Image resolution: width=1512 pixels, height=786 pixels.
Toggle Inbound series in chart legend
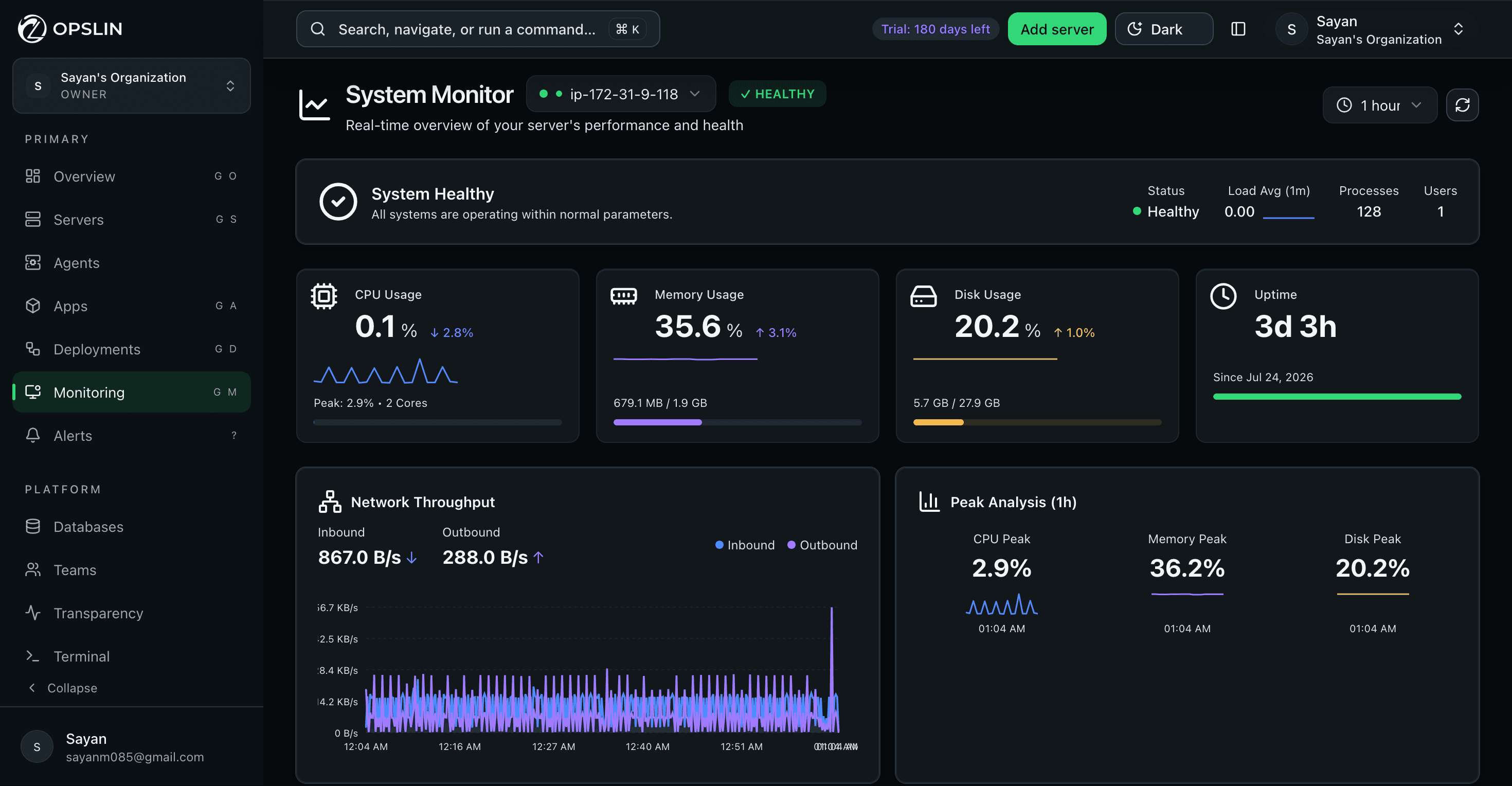tap(745, 545)
